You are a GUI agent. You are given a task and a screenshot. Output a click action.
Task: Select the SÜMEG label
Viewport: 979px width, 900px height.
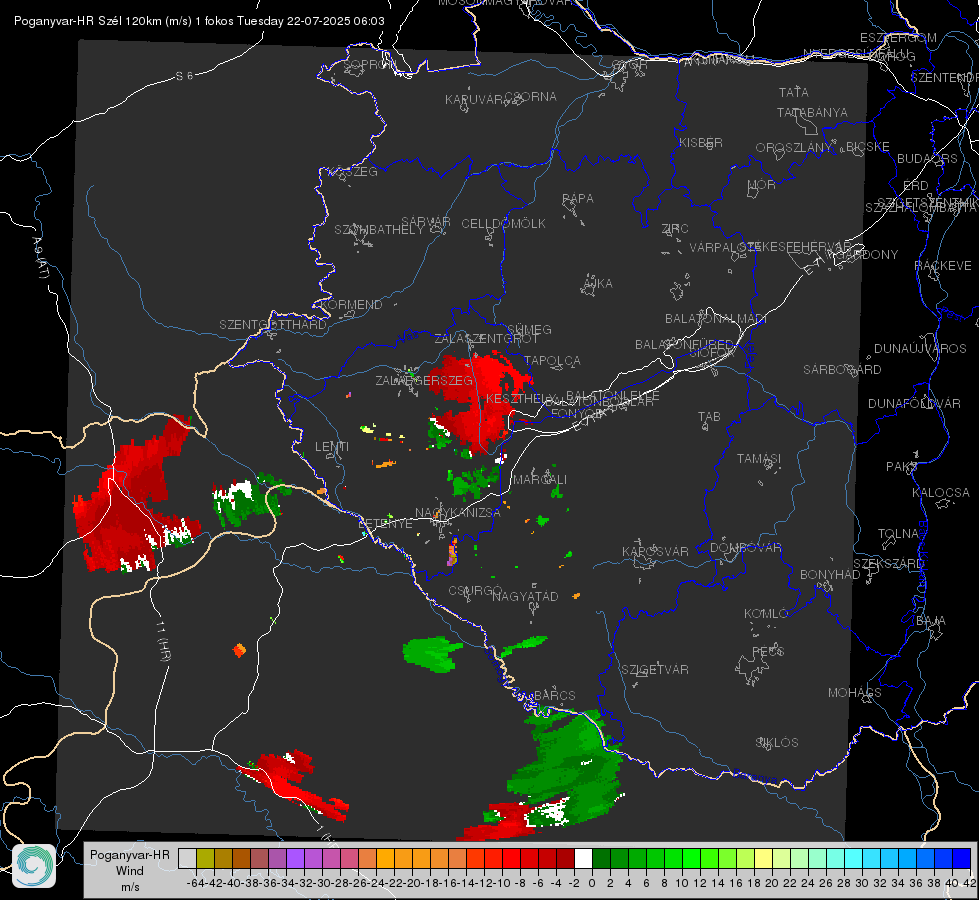pyautogui.click(x=529, y=330)
